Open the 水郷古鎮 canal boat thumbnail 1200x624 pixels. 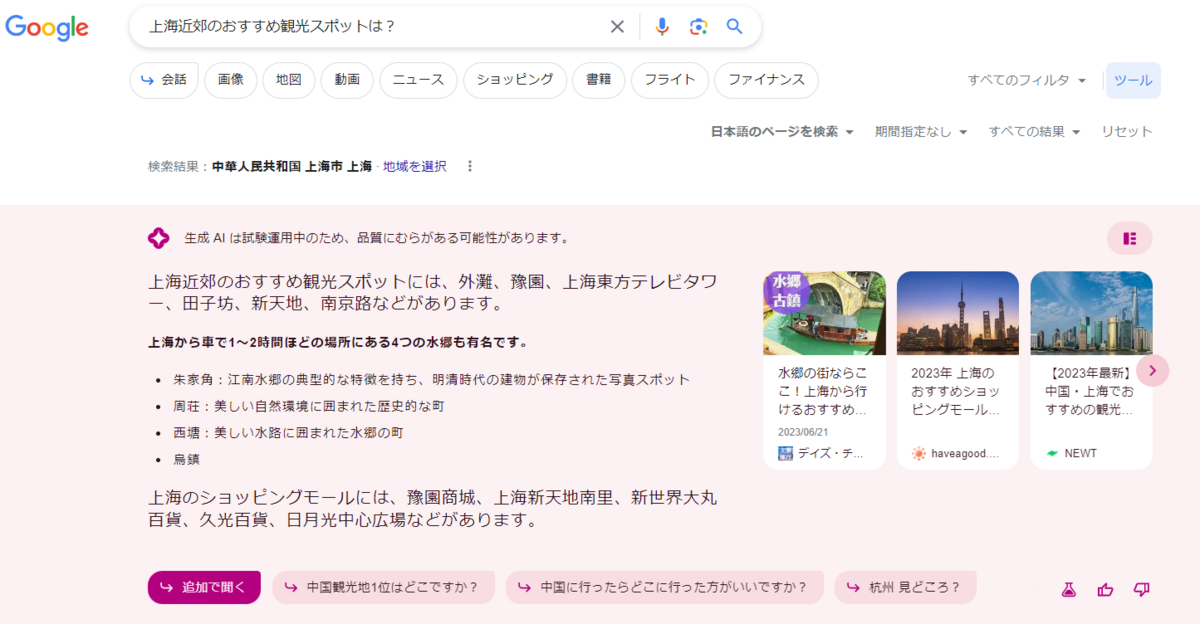click(824, 313)
